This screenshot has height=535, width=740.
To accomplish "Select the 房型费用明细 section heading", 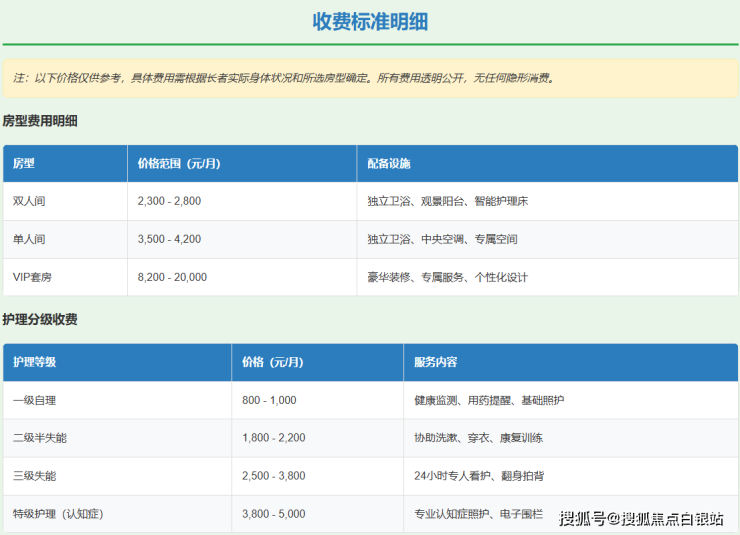I will [40, 121].
